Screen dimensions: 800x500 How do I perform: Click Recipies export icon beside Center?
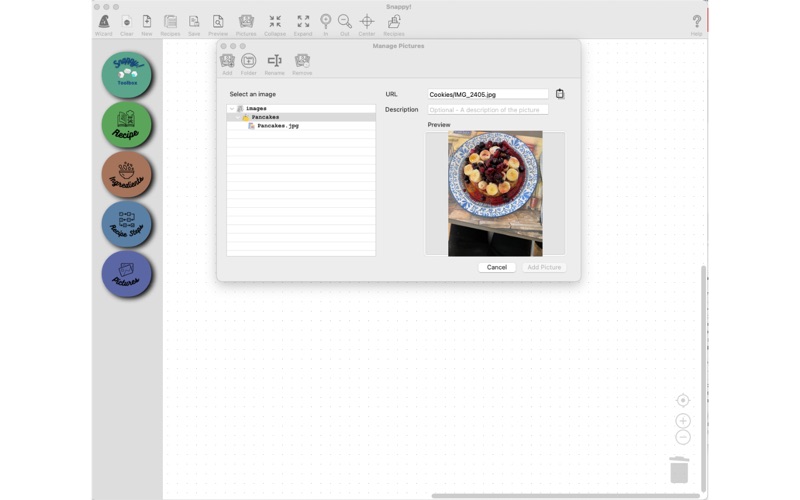pyautogui.click(x=394, y=22)
